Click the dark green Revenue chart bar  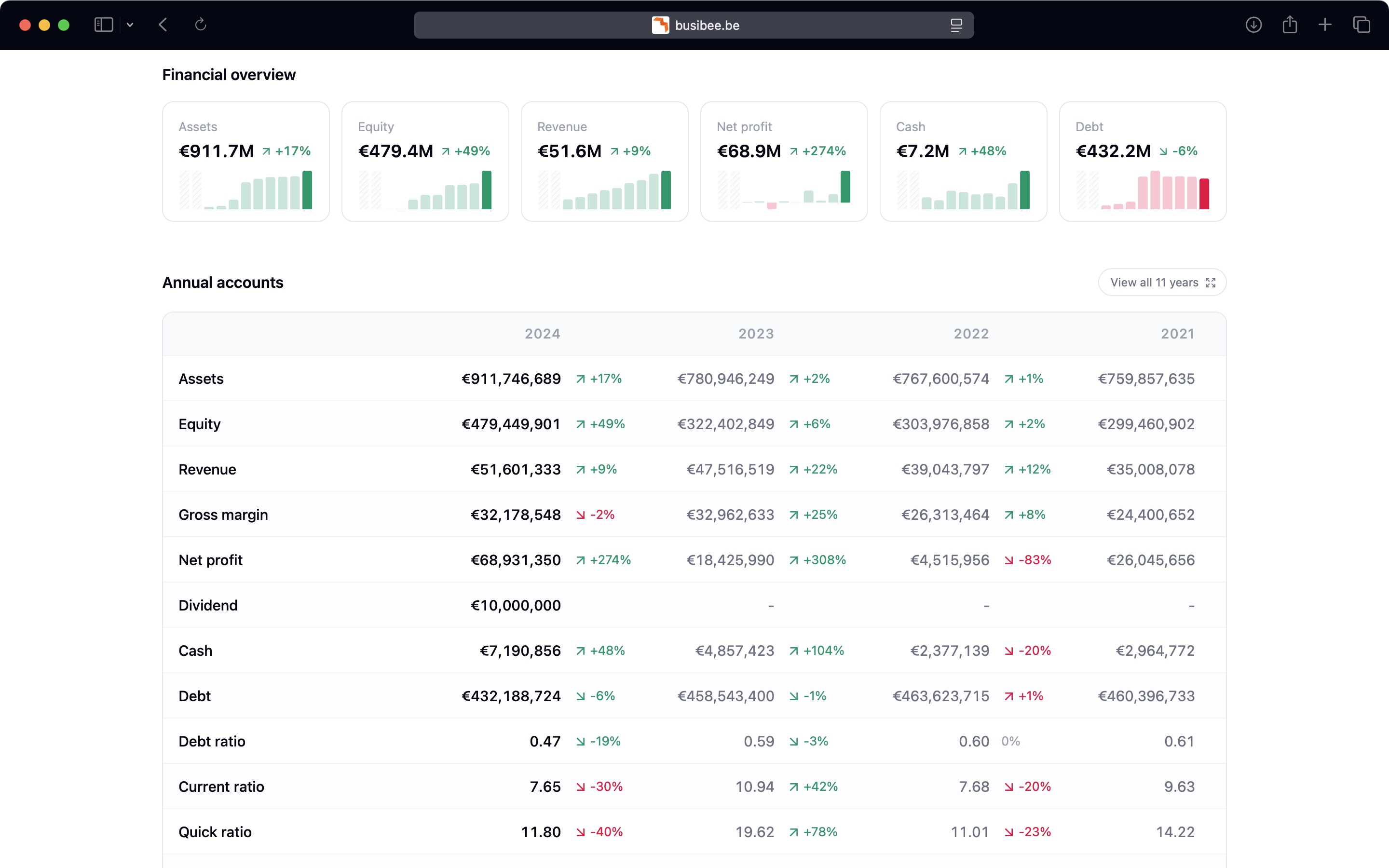pos(666,190)
